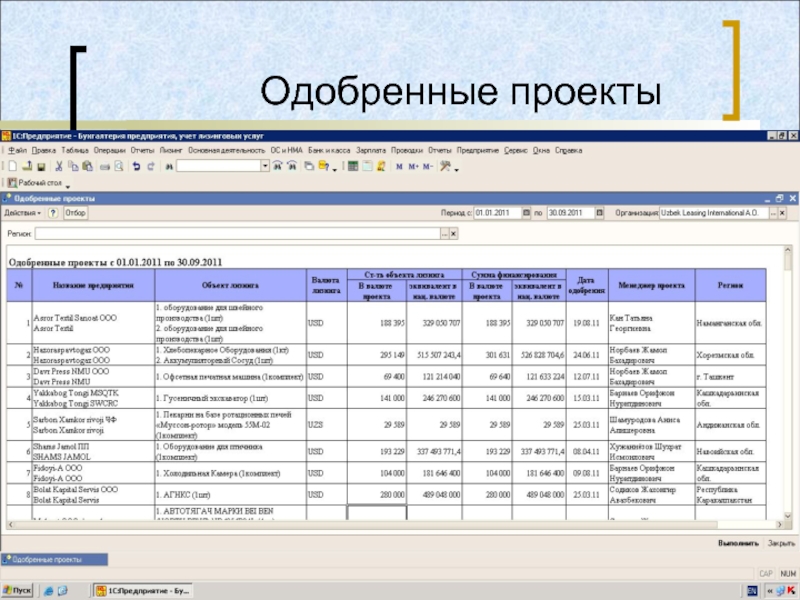Click the 1С:Предприятие taskbar button
The height and width of the screenshot is (600, 800).
pyautogui.click(x=144, y=590)
